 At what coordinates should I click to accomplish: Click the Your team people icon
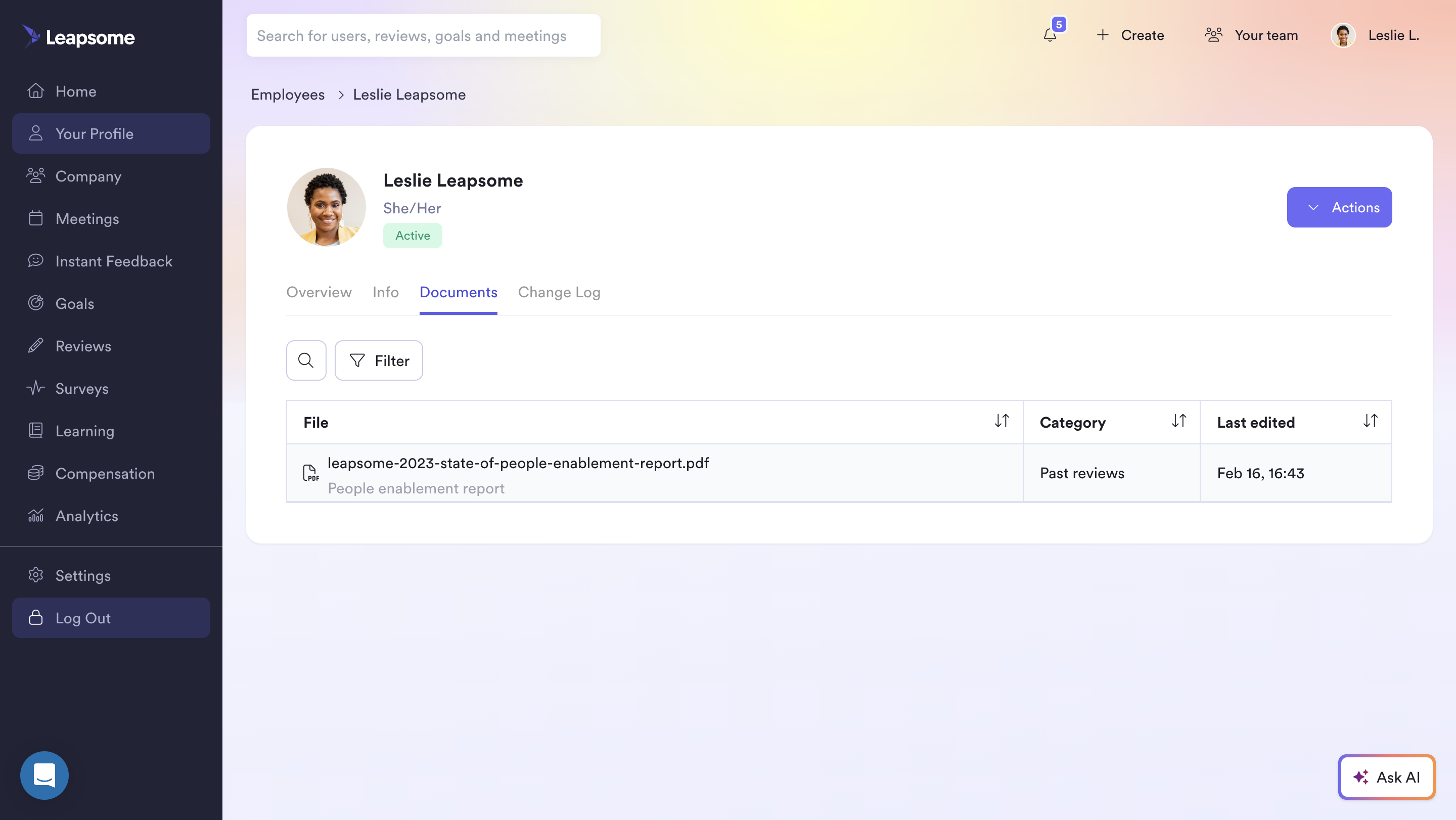[x=1213, y=35]
